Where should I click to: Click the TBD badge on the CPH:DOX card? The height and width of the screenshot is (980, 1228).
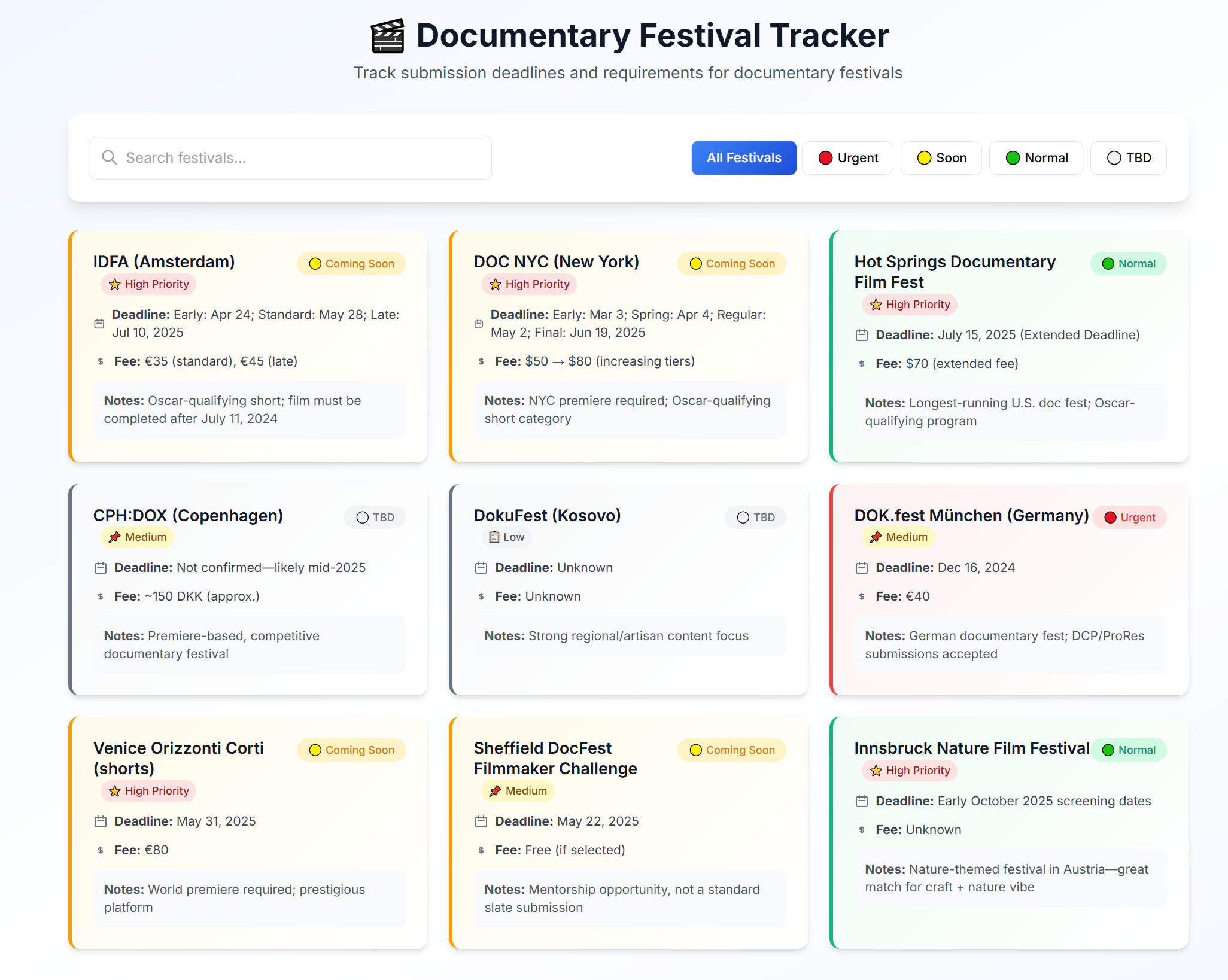pos(375,517)
